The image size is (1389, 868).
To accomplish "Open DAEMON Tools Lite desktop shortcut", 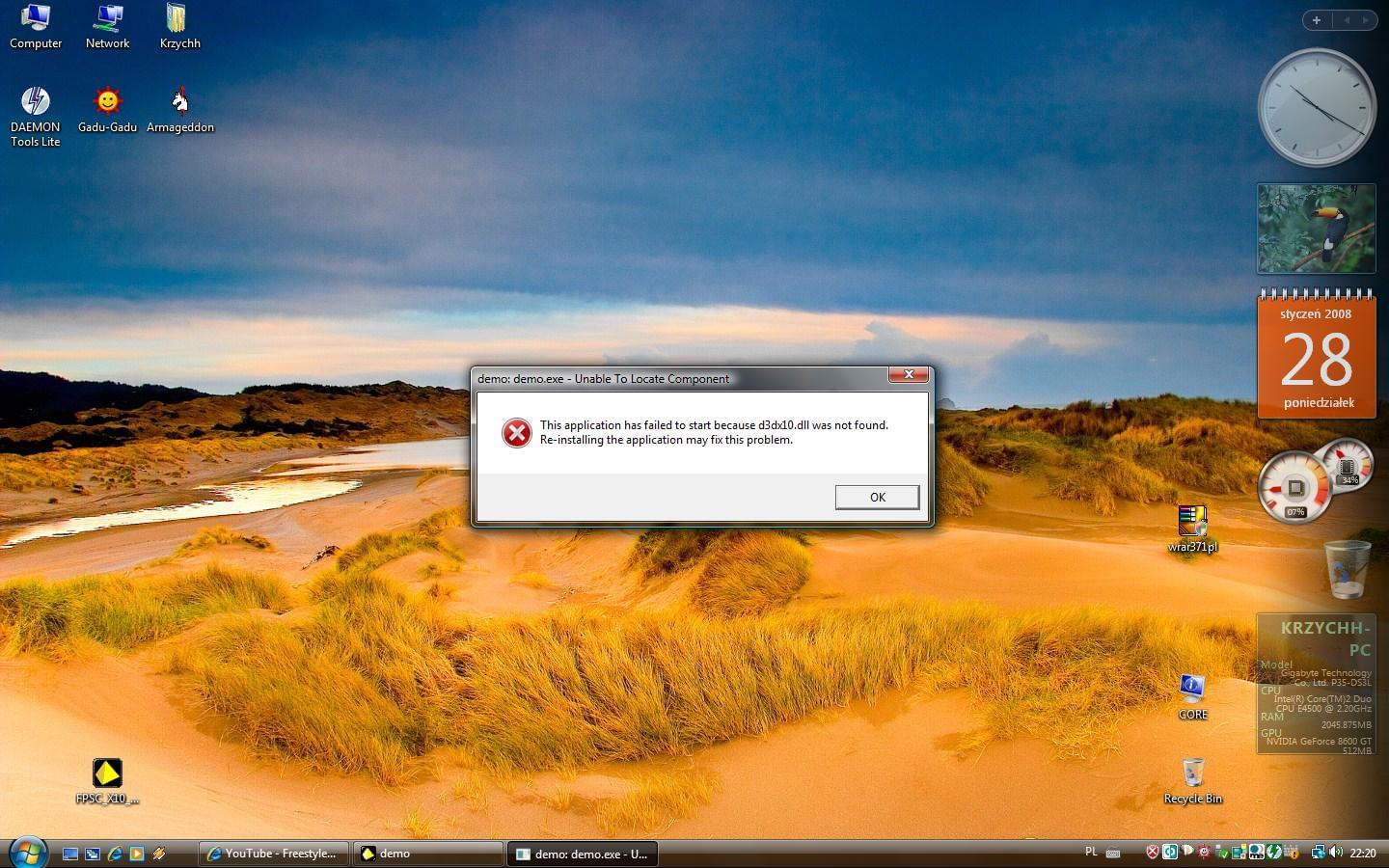I will point(36,102).
